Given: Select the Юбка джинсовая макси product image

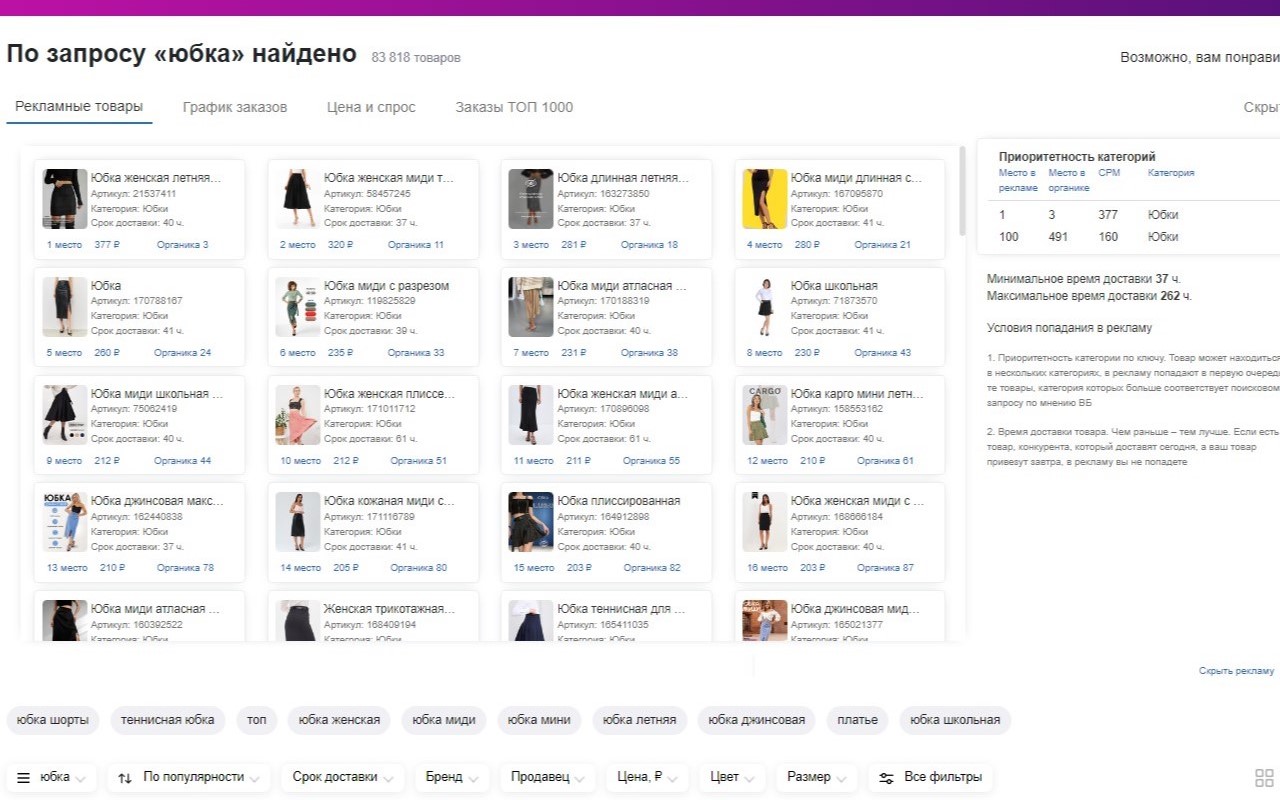Looking at the screenshot, I should coord(64,523).
